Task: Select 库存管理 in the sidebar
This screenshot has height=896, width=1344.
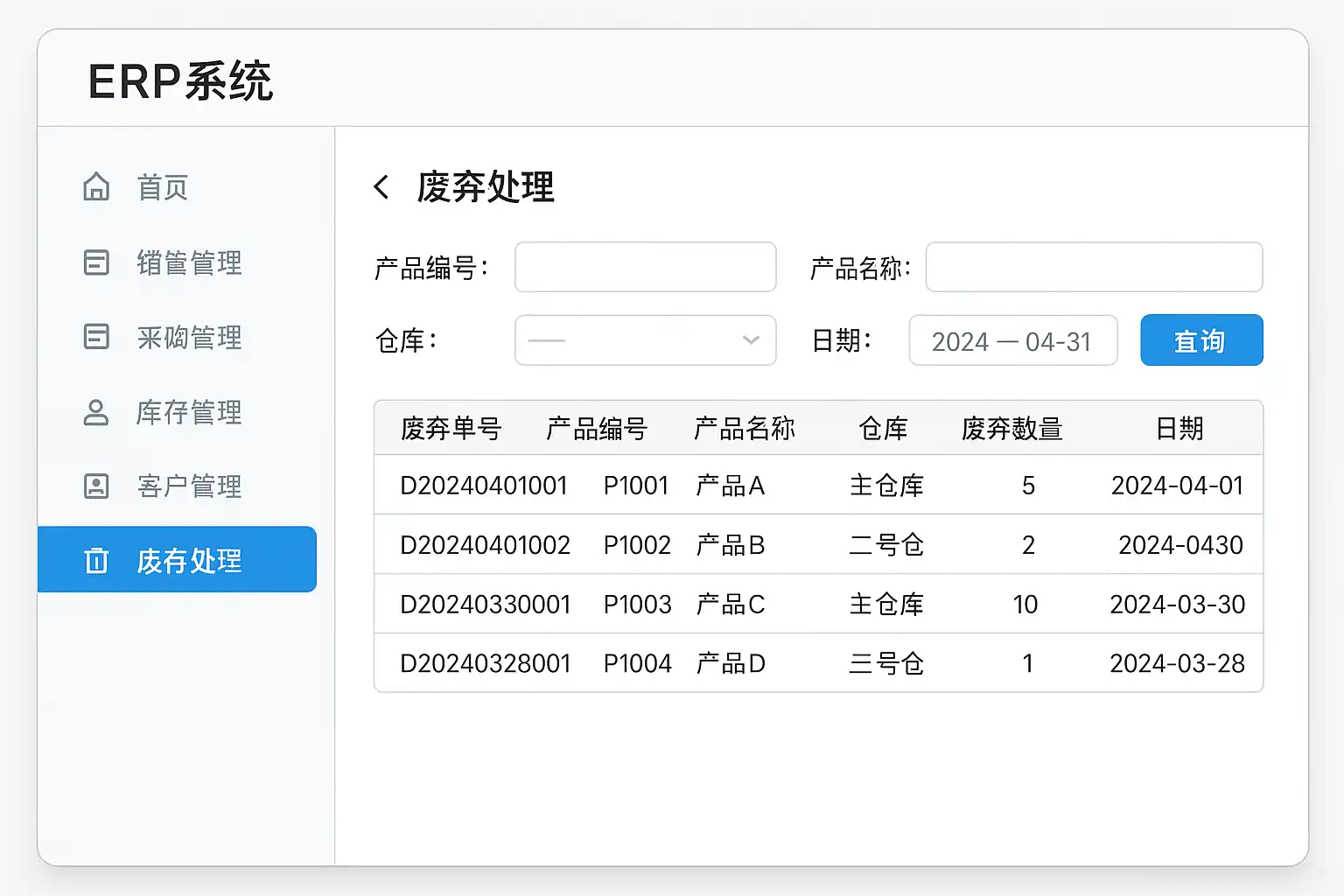Action: pyautogui.click(x=189, y=412)
